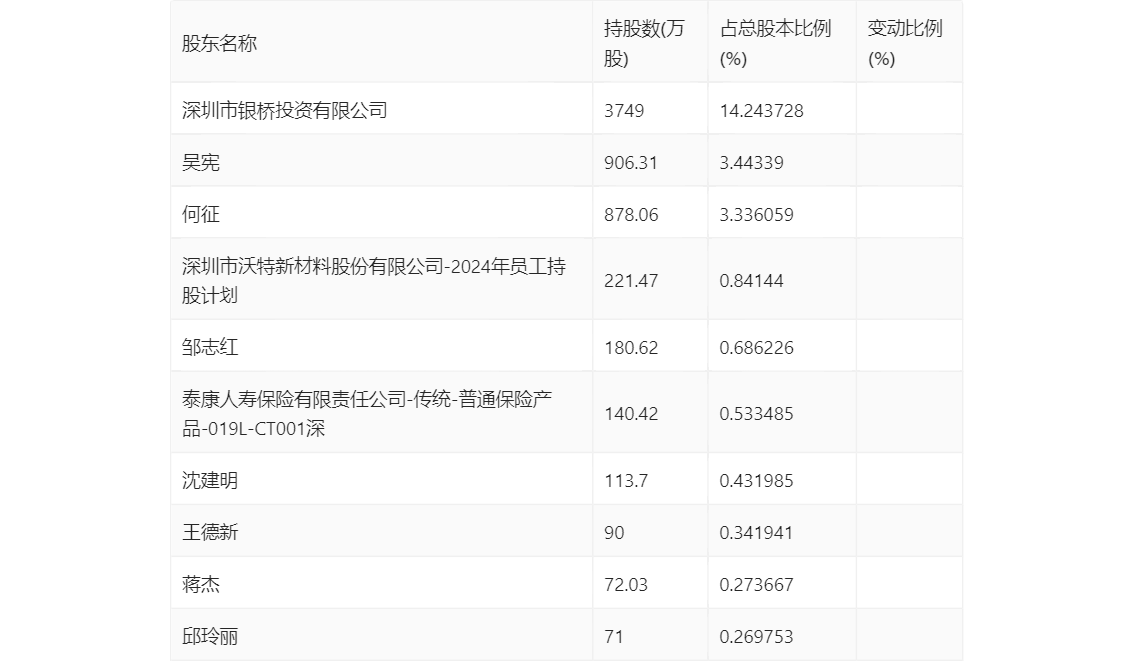Click the value 72.03
Image resolution: width=1134 pixels, height=661 pixels.
click(626, 585)
